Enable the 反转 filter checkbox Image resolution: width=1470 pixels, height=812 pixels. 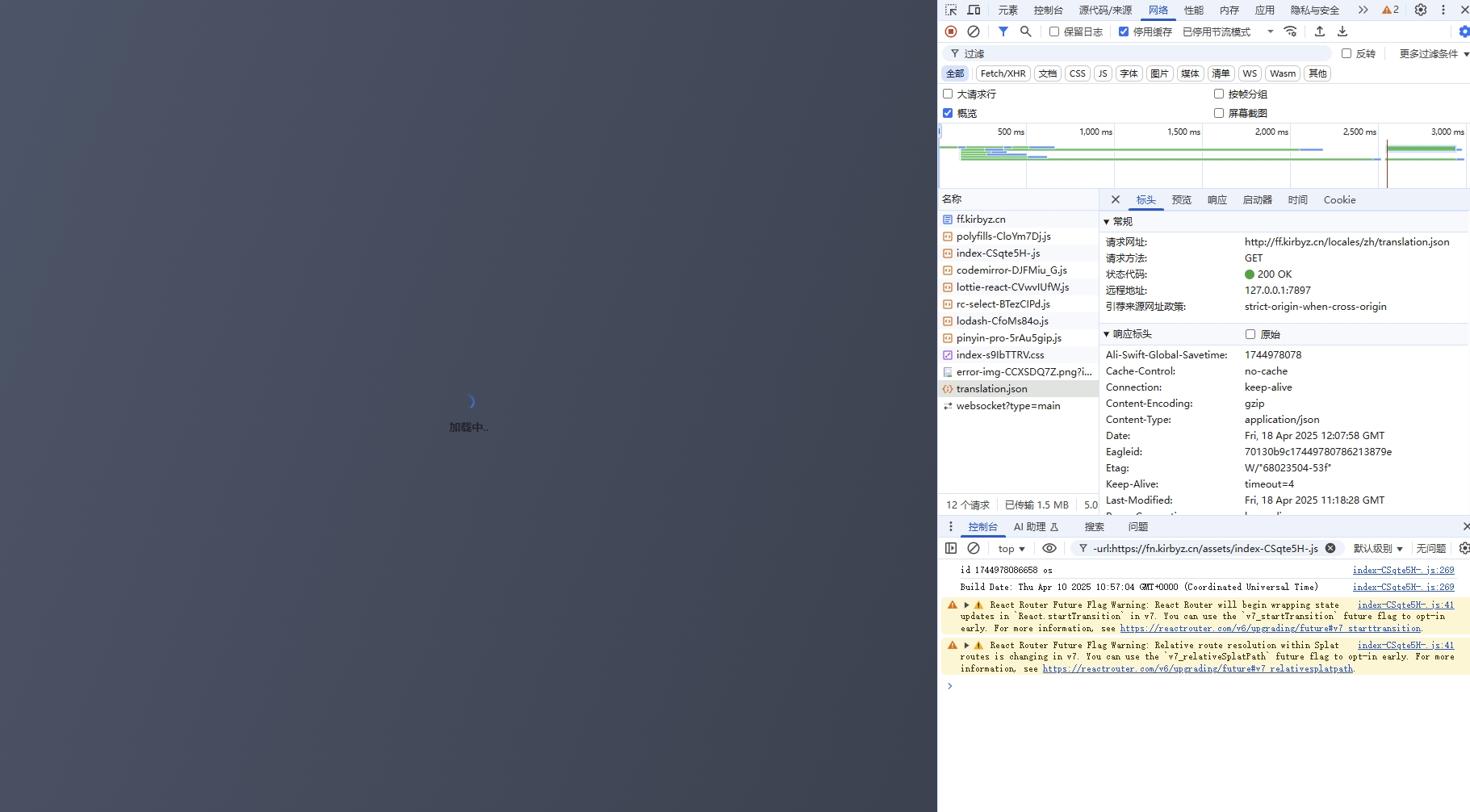(x=1346, y=53)
